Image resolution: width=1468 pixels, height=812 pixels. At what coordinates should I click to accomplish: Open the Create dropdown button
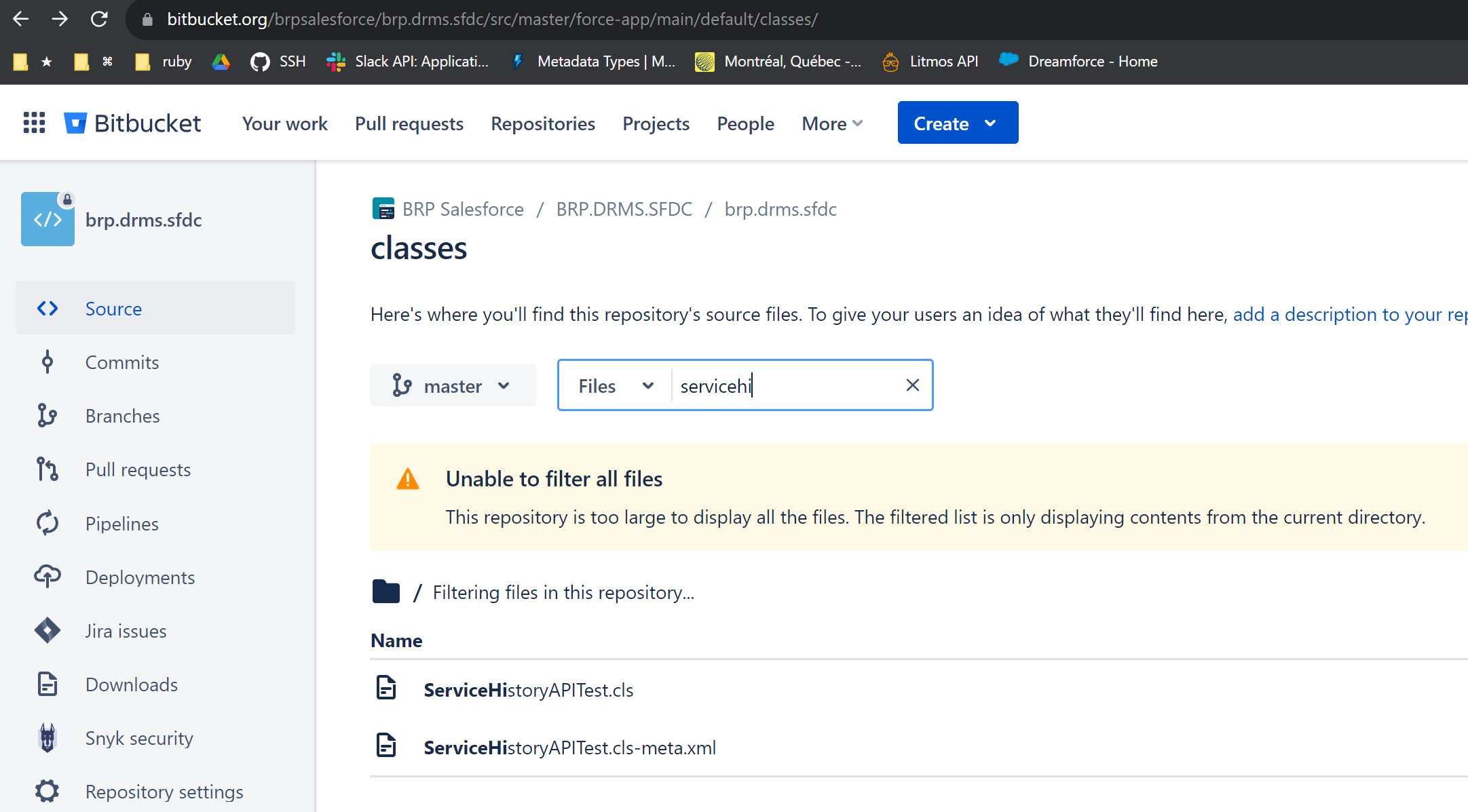[x=958, y=123]
